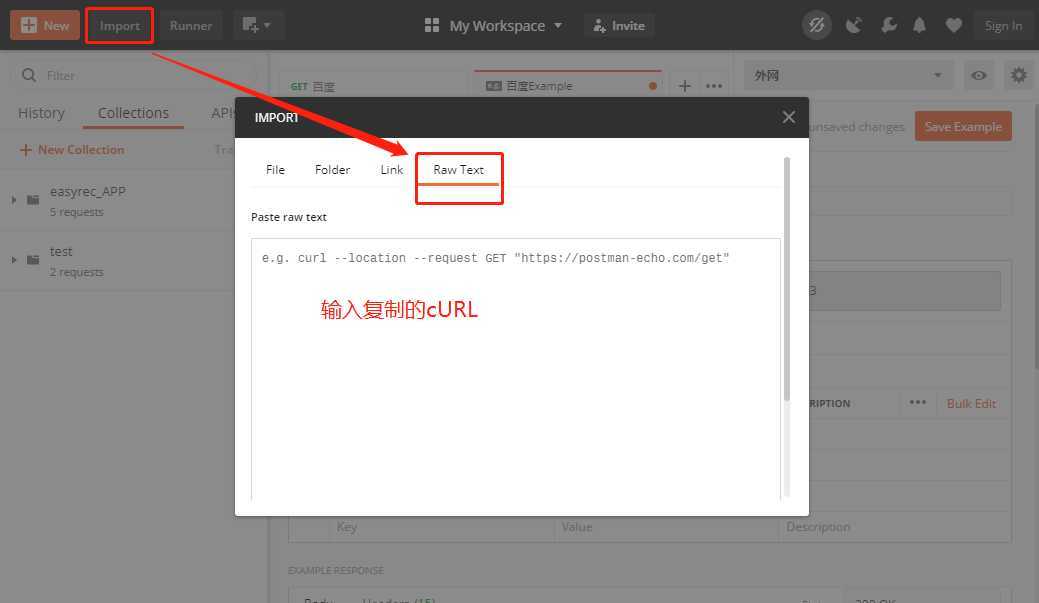Expand the easyrec_APP collection
Screen dimensions: 1039x603
tap(14, 199)
